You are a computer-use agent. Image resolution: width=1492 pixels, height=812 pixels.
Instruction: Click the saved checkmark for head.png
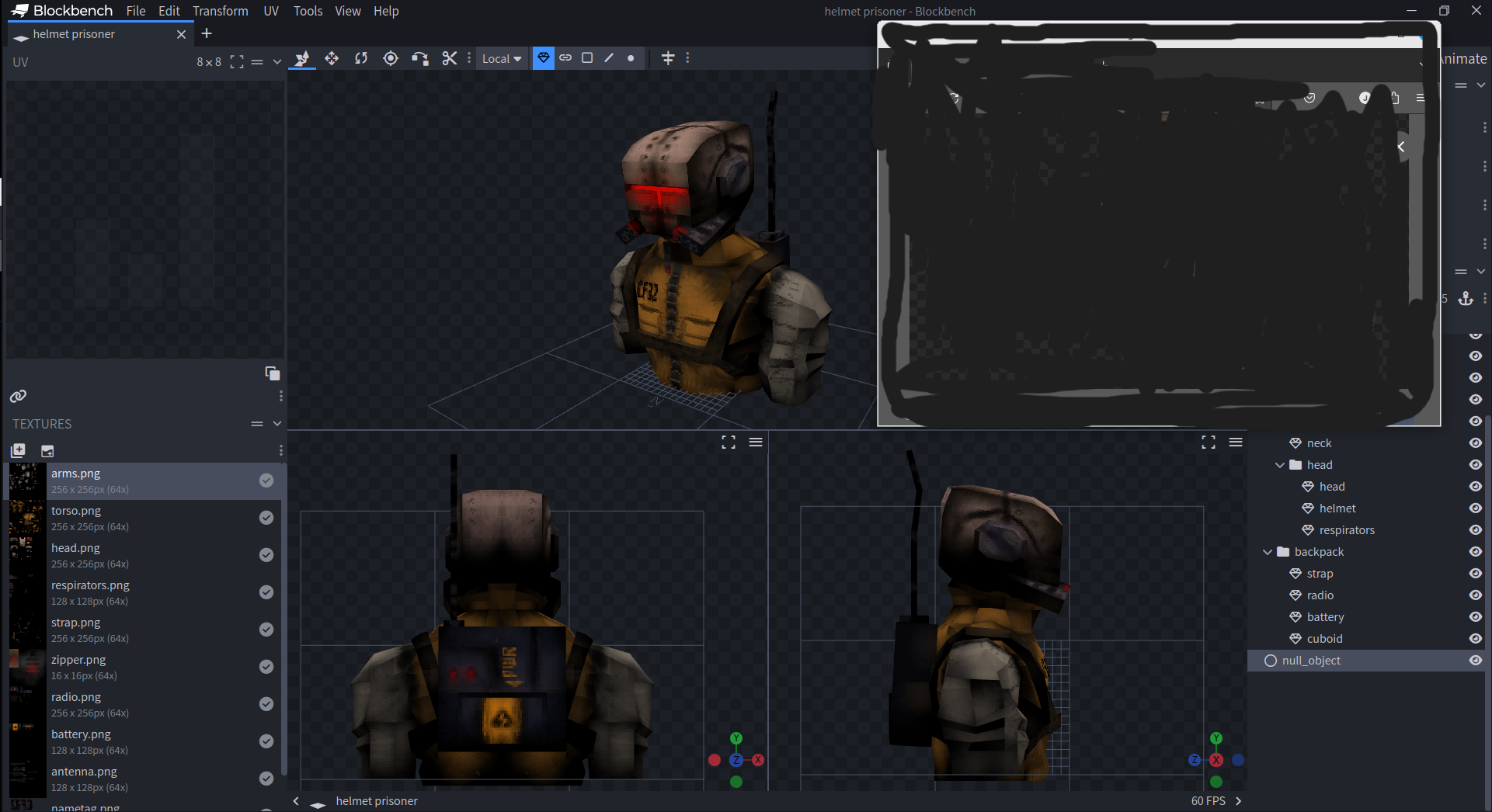click(266, 555)
